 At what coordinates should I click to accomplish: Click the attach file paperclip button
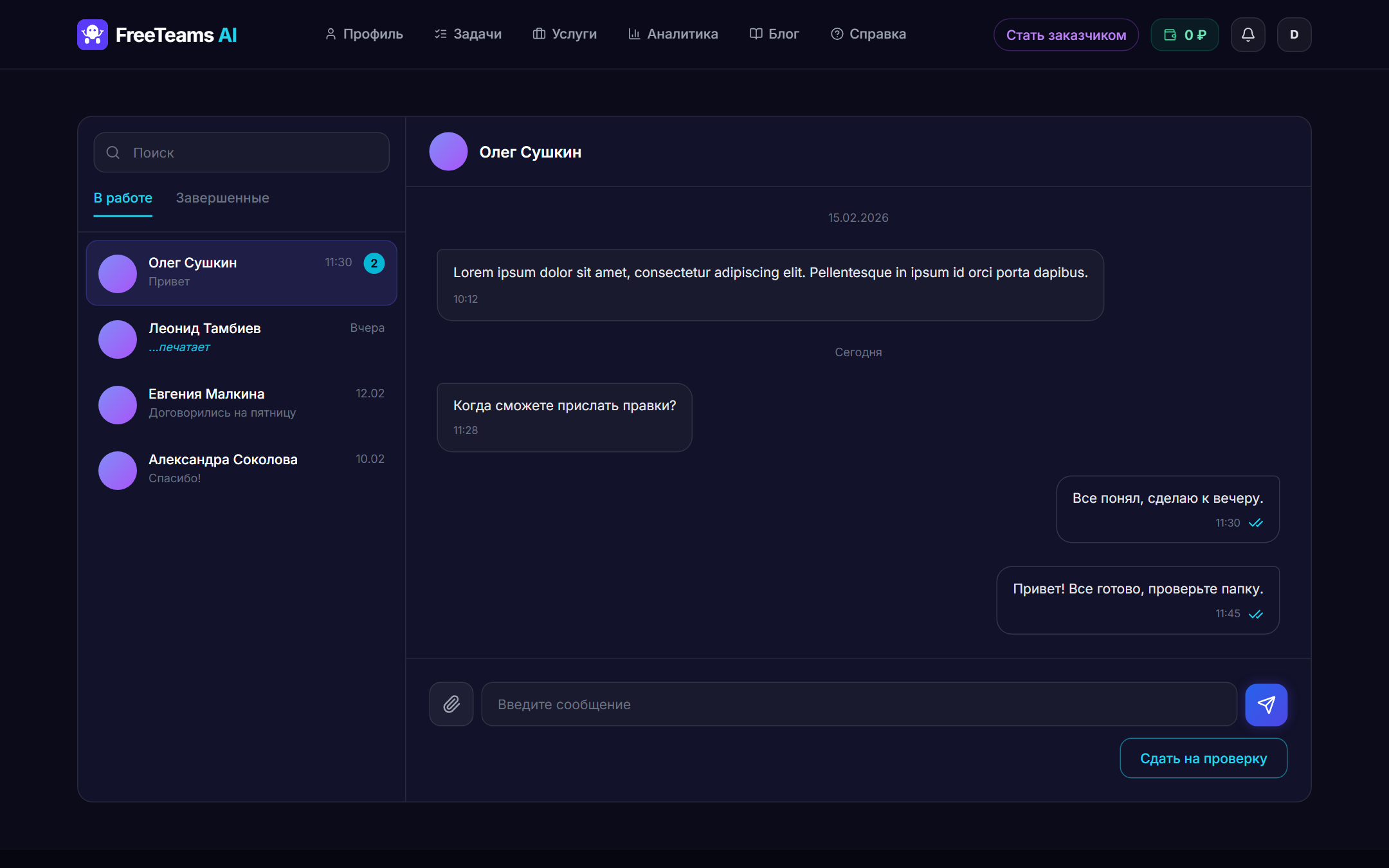tap(451, 704)
